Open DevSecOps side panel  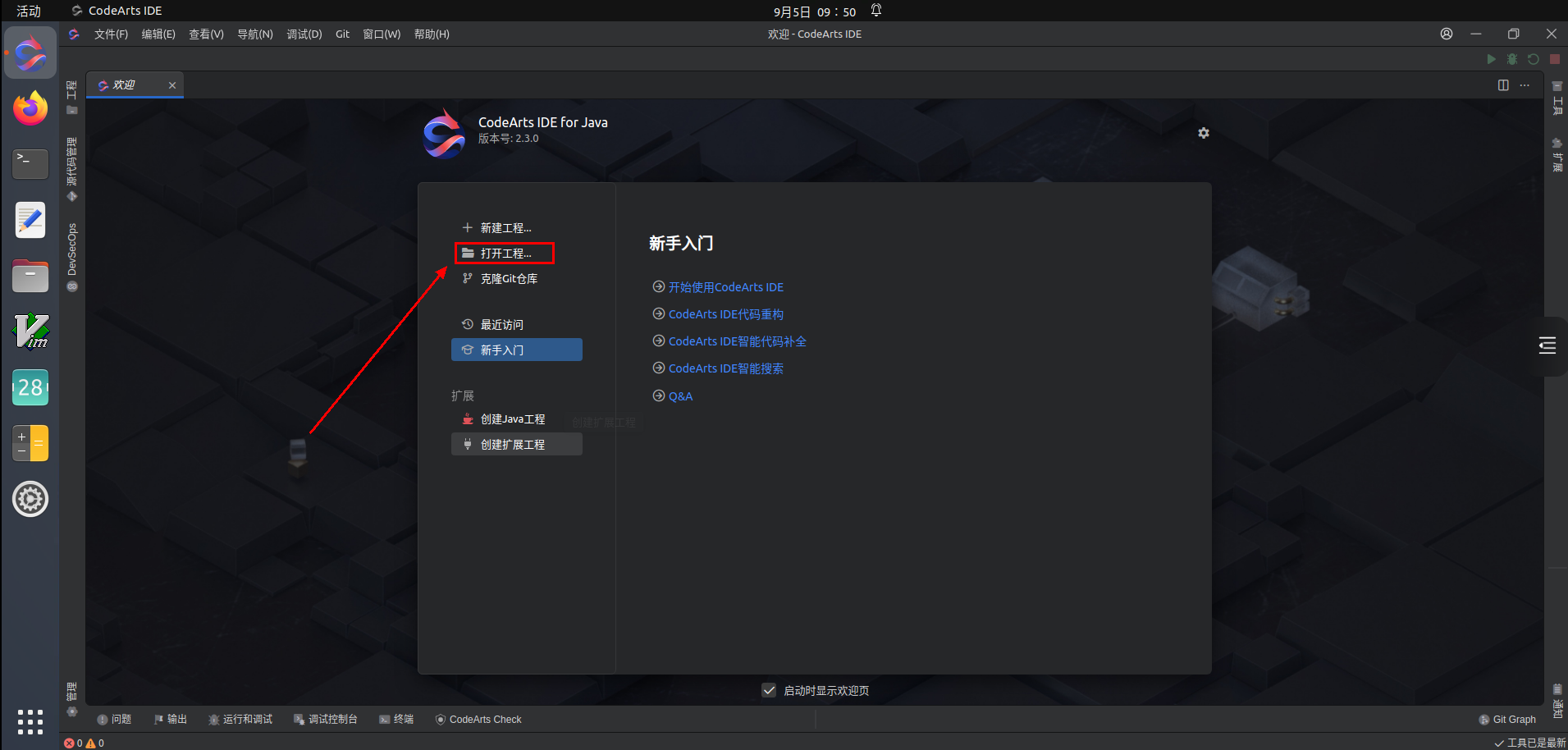click(x=72, y=257)
